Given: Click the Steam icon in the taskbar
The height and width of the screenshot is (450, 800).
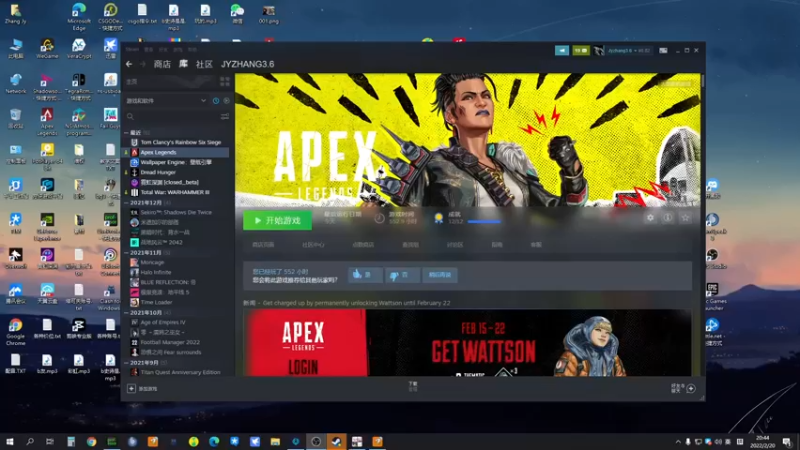Looking at the screenshot, I should click(336, 441).
